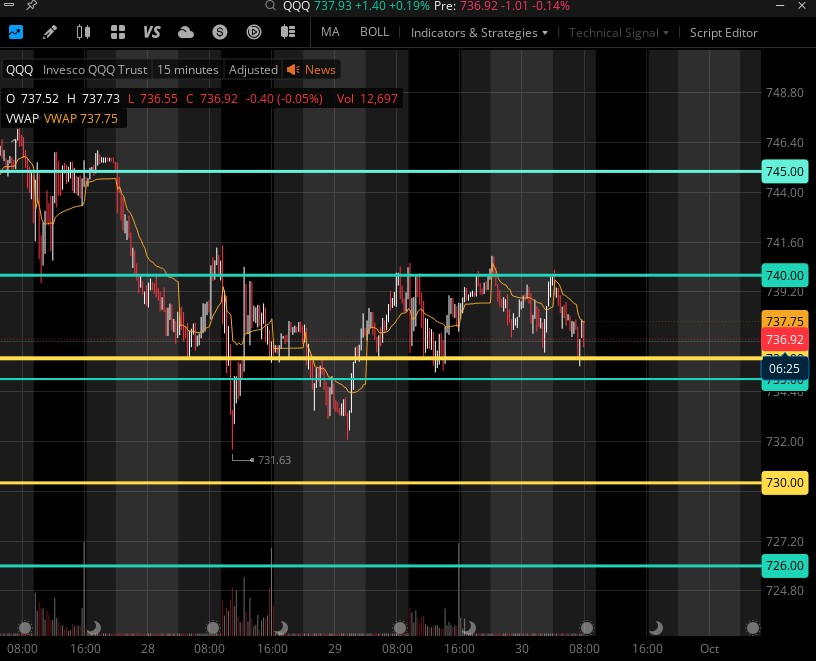
Task: Click the 28 date label on time axis
Action: tap(148, 649)
